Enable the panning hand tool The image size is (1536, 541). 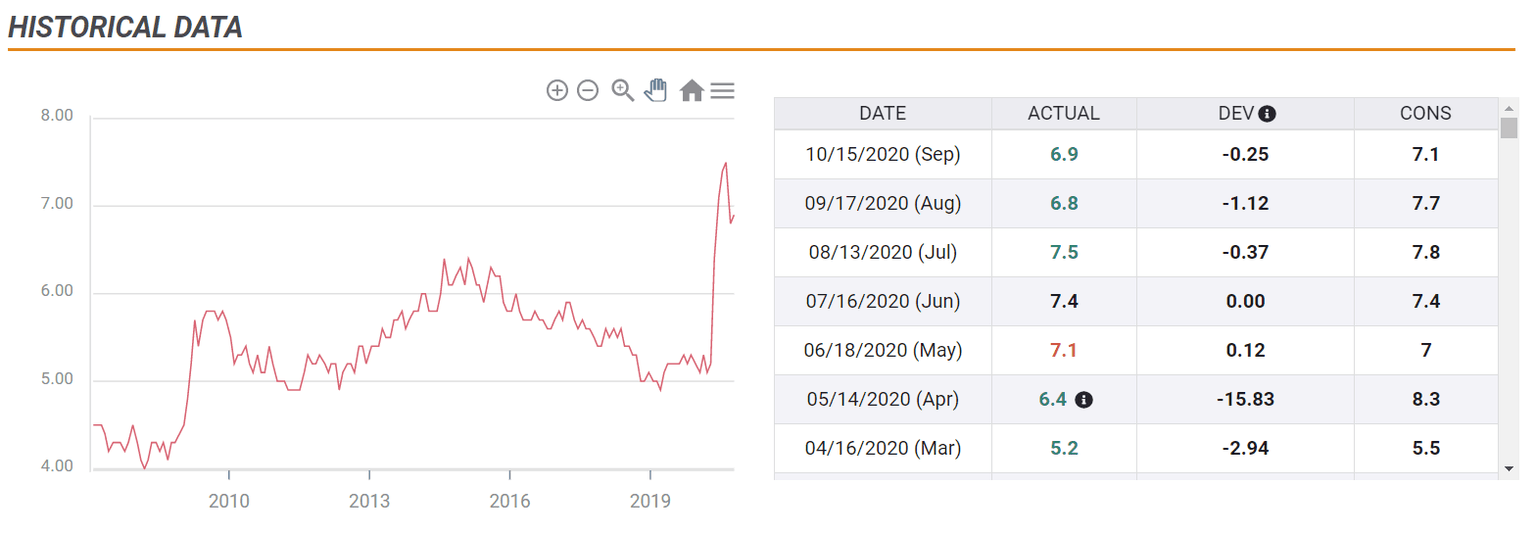655,91
